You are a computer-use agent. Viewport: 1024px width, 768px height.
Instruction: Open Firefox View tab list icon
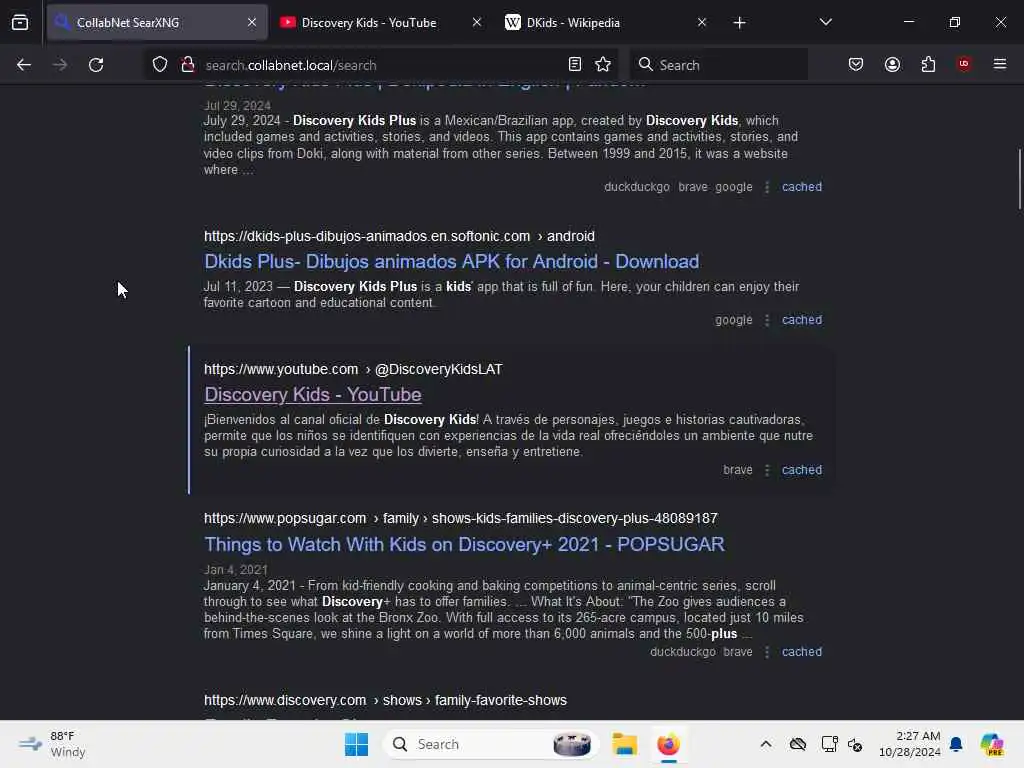tap(20, 22)
